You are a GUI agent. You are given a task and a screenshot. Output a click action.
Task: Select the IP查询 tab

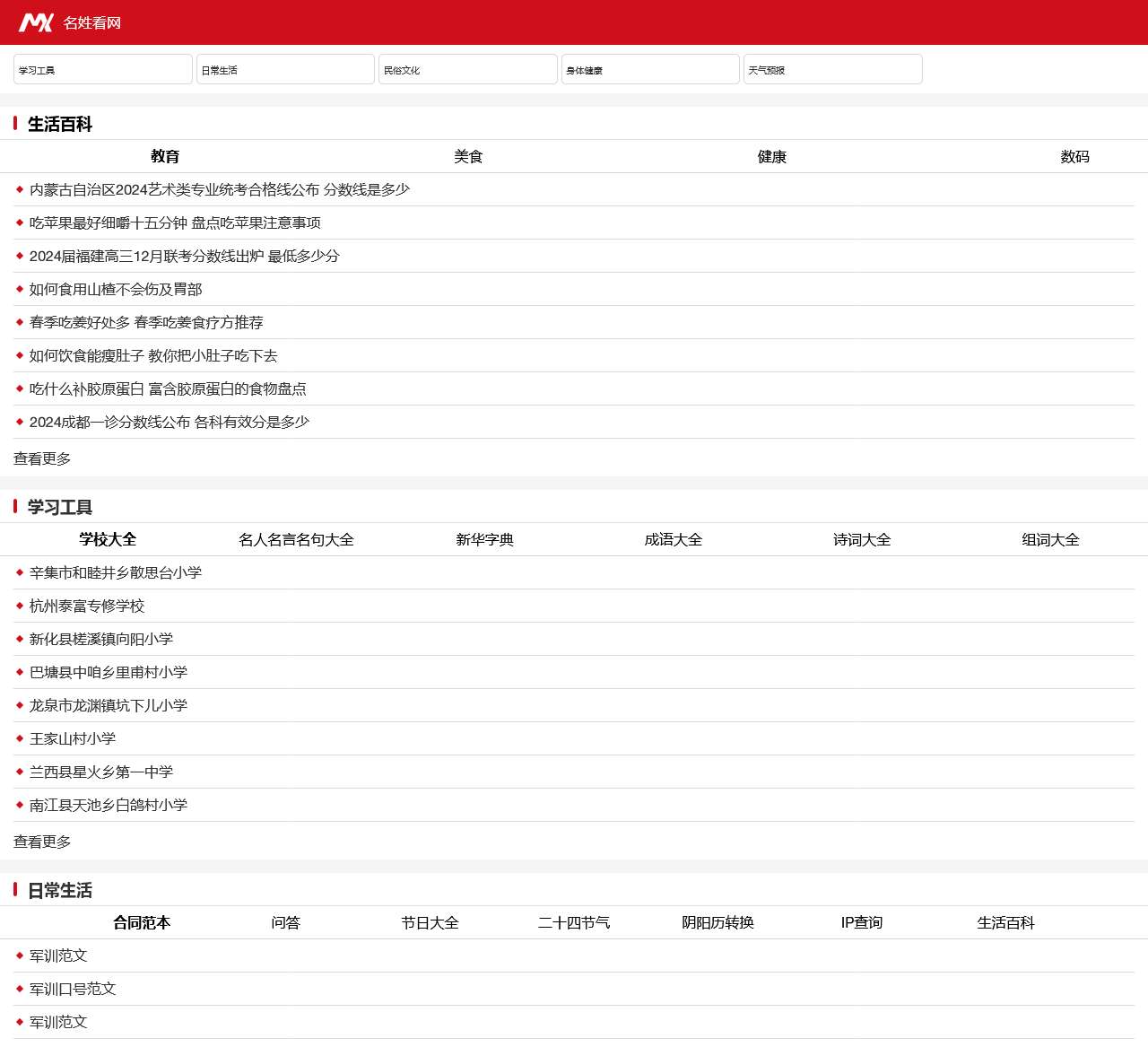[862, 922]
